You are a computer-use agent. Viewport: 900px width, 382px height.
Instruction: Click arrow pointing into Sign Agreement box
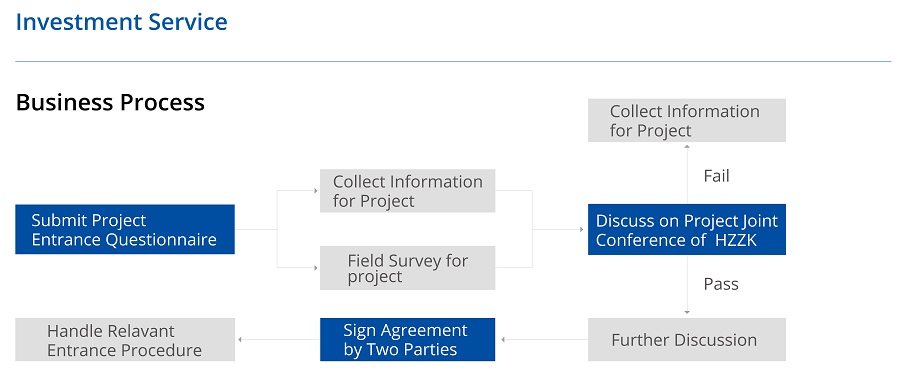[x=503, y=340]
